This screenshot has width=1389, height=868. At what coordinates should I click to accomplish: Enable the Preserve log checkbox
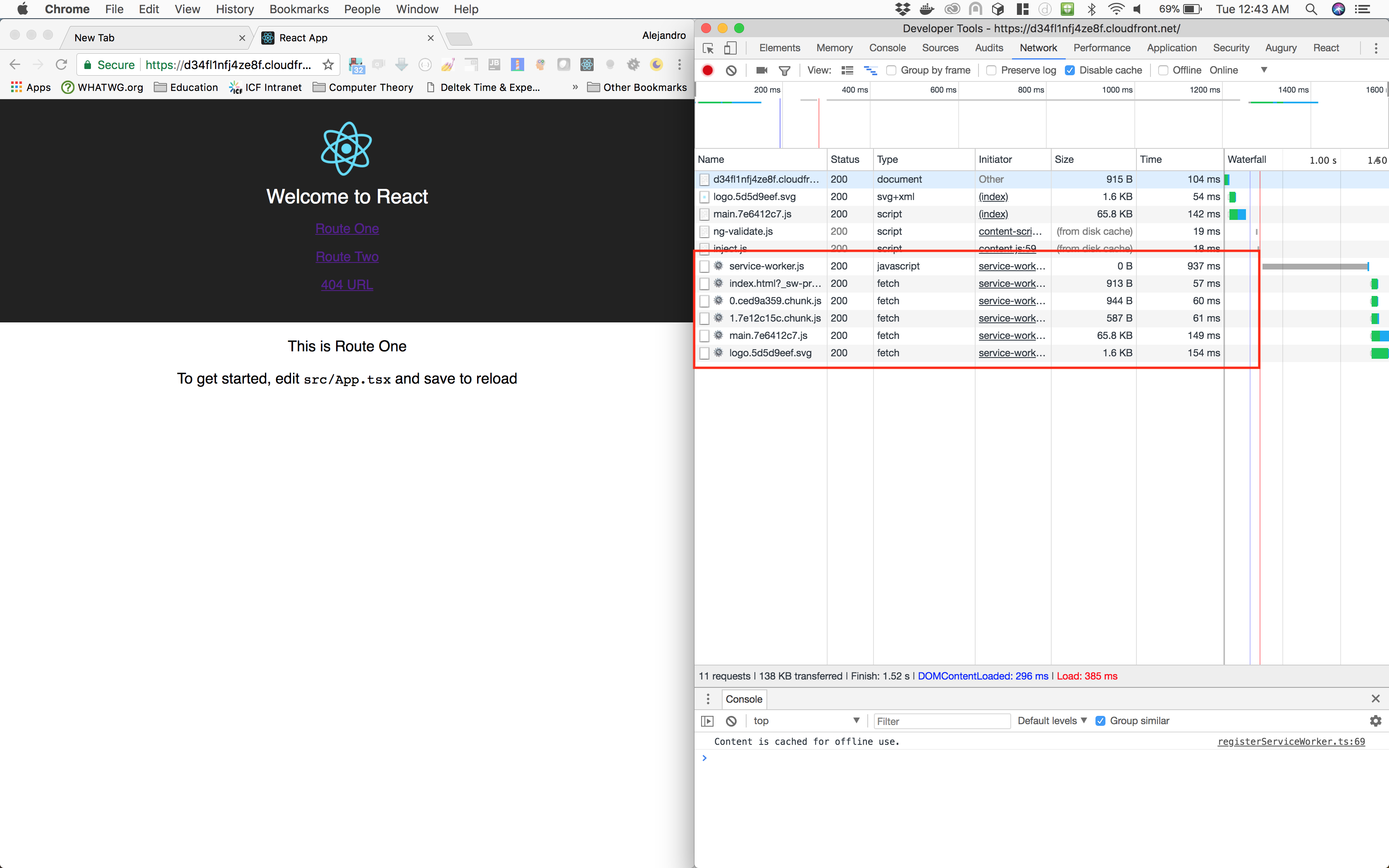tap(991, 70)
